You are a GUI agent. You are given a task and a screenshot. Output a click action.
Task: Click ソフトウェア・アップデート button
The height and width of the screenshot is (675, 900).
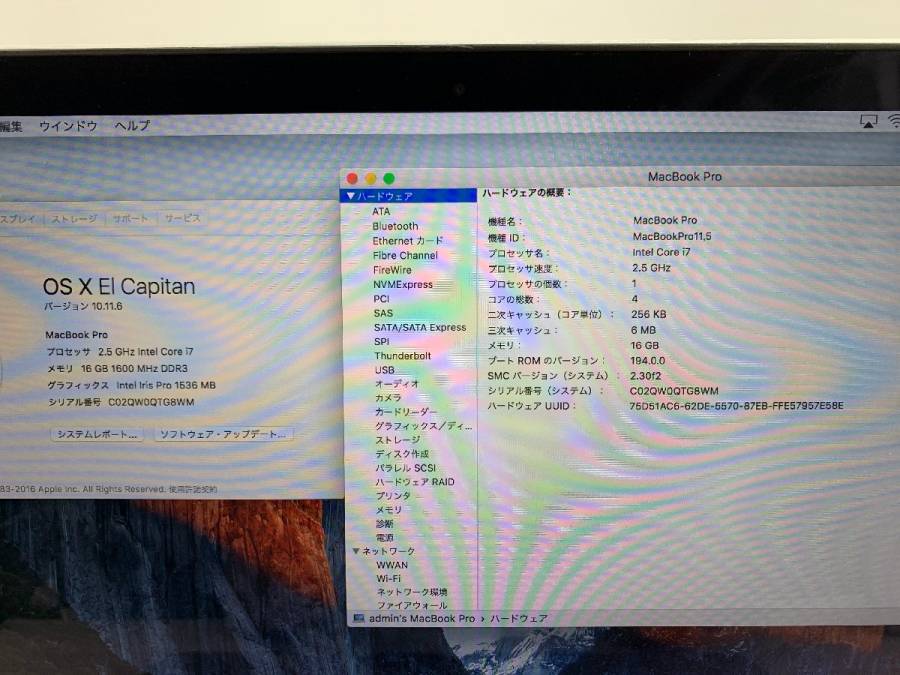pos(224,435)
